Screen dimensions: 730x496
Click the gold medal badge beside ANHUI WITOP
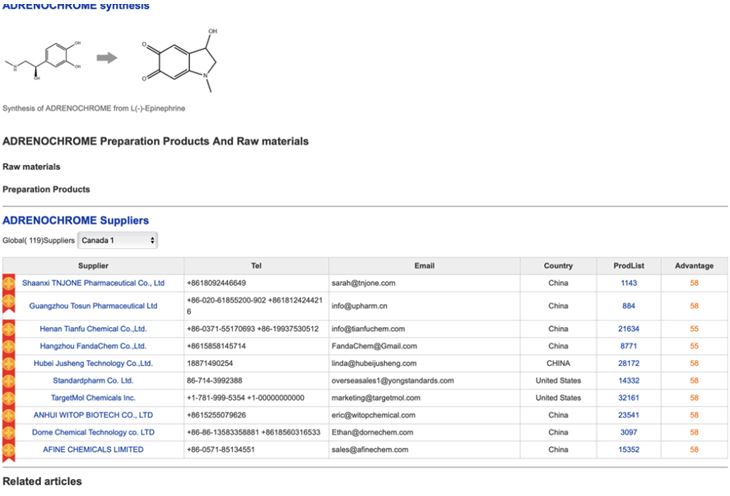9,415
